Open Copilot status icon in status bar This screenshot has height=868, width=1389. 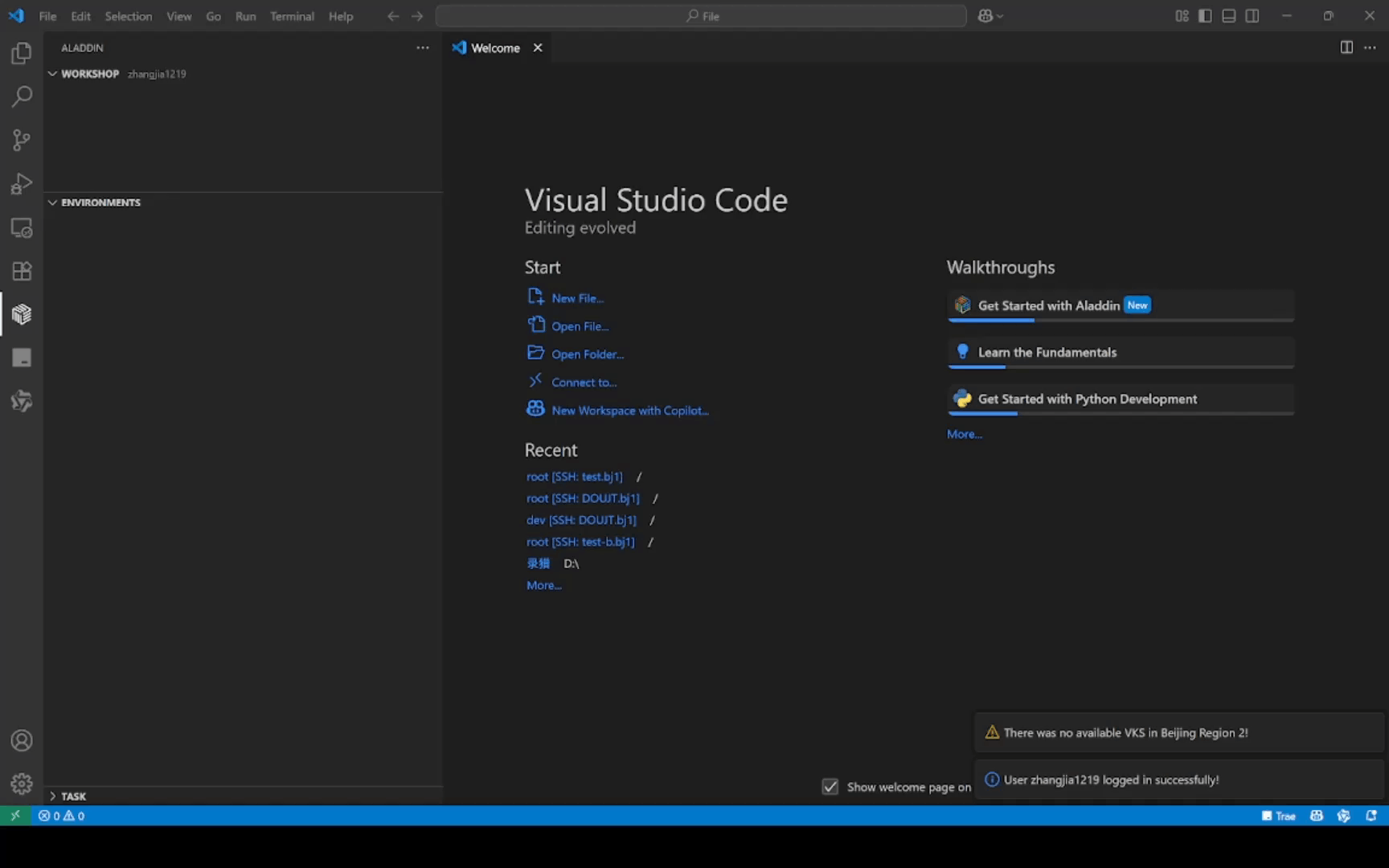pos(1317,815)
